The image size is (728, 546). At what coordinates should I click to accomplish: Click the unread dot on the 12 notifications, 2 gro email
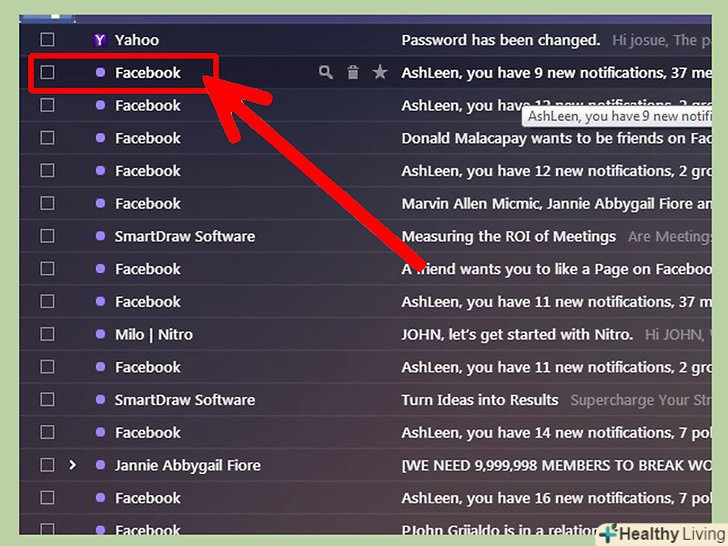click(100, 170)
